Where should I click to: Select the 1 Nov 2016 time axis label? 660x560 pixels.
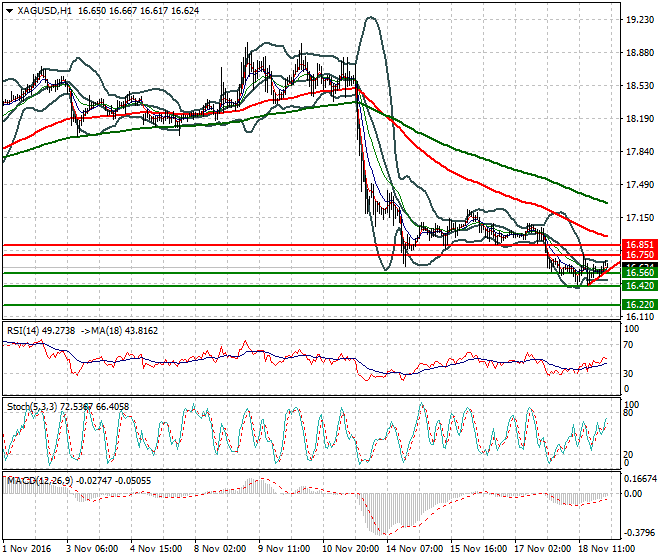27,549
